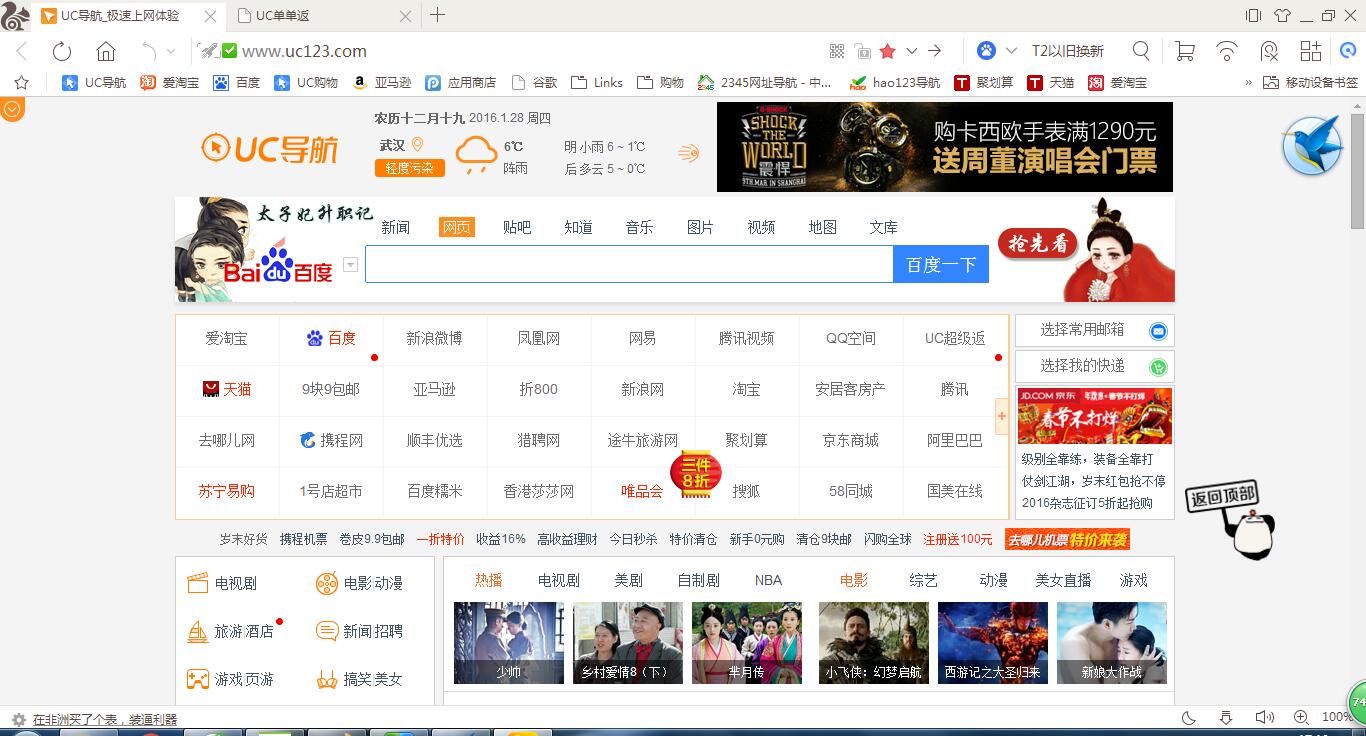The image size is (1366, 736).
Task: Select the 网页 search type
Action: tap(456, 227)
